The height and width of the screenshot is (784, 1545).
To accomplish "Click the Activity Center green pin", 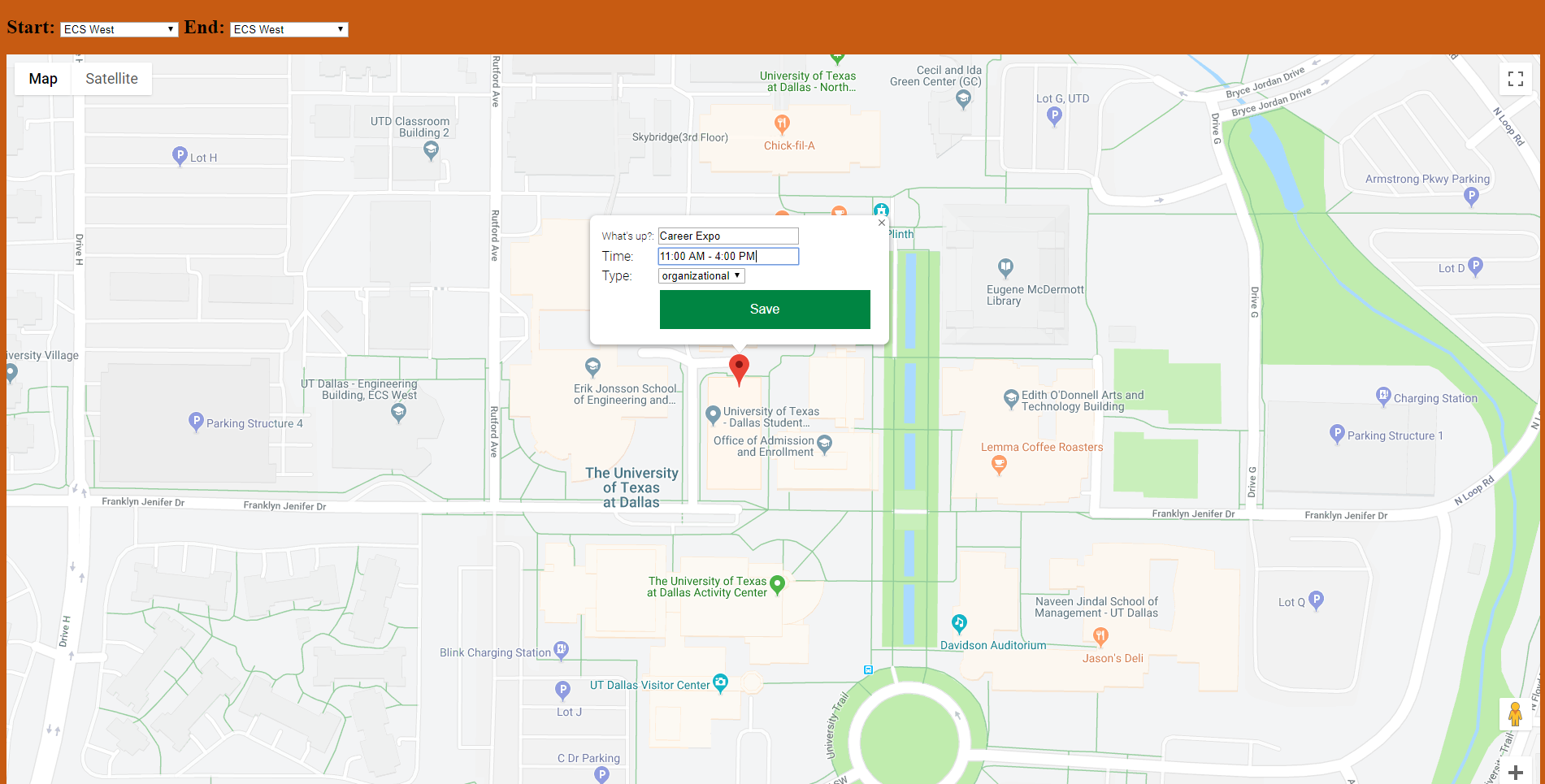I will pyautogui.click(x=778, y=585).
